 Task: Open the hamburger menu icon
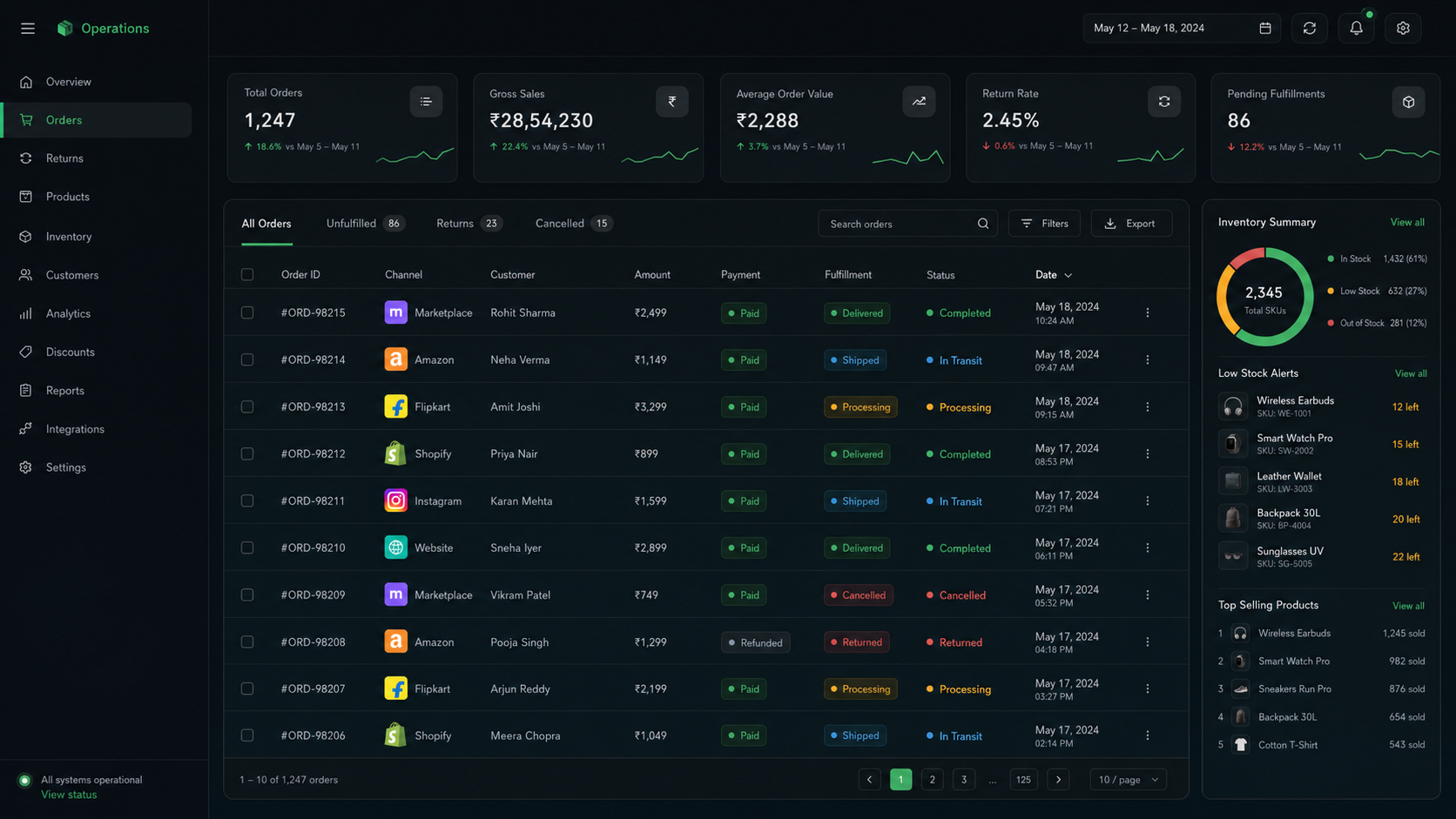coord(28,29)
